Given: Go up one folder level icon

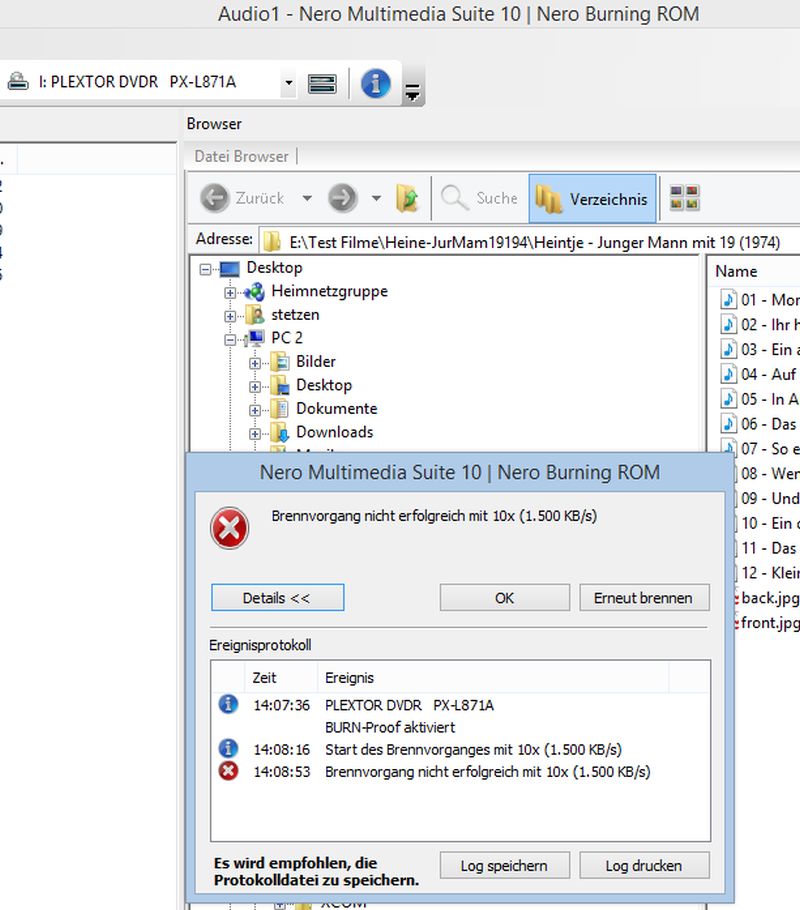Looking at the screenshot, I should pyautogui.click(x=408, y=198).
